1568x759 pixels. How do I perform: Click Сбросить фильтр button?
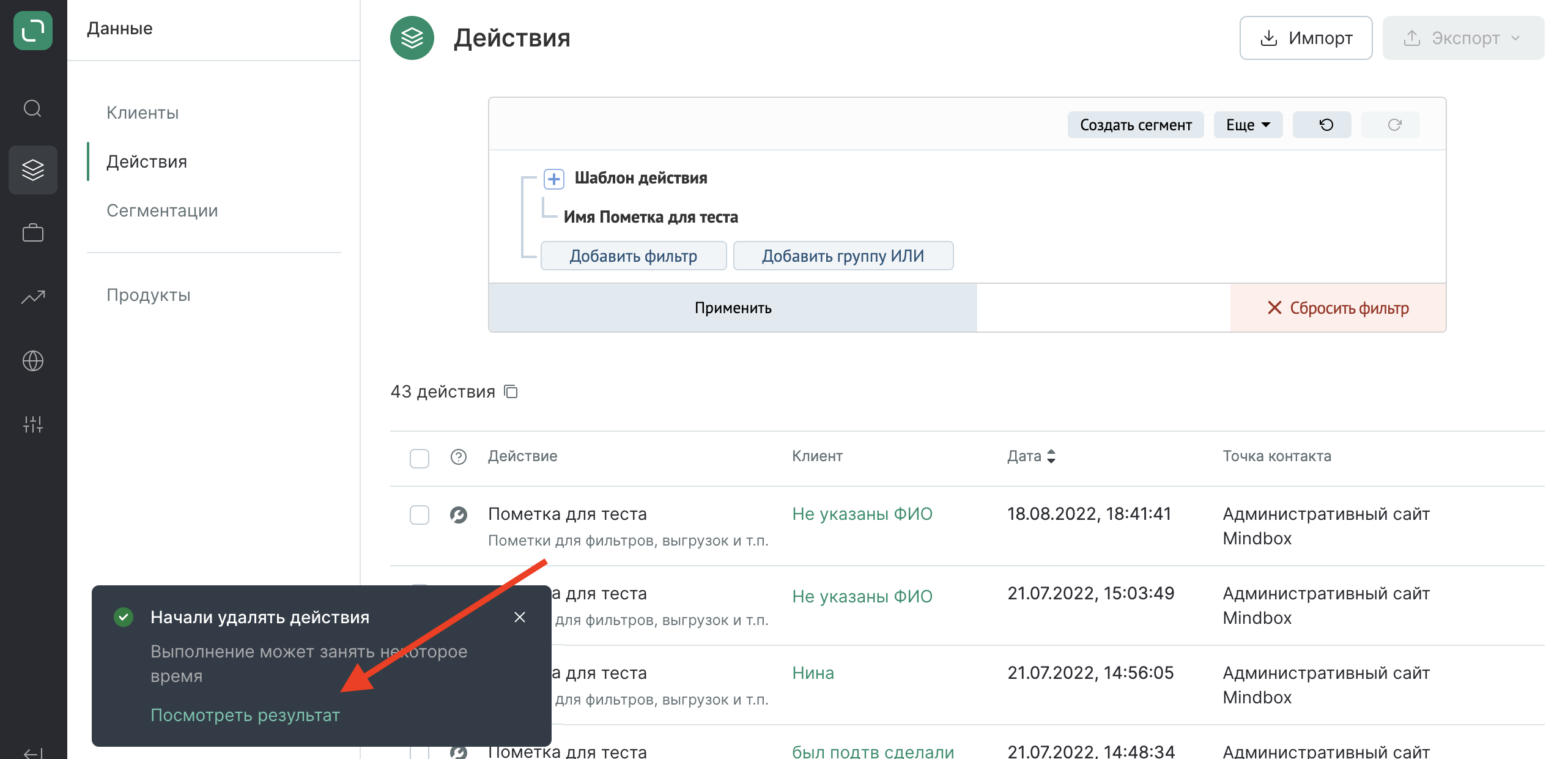pos(1338,308)
